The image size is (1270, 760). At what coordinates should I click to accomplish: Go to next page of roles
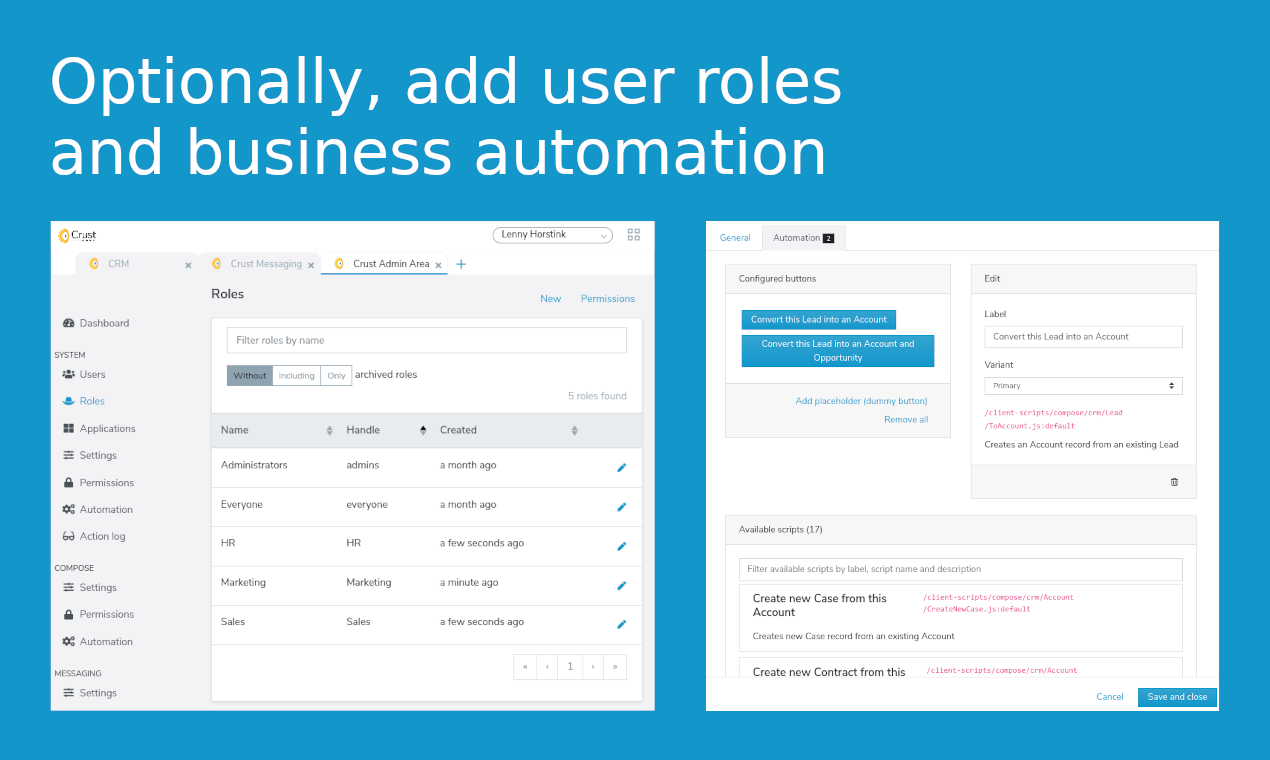(x=593, y=667)
